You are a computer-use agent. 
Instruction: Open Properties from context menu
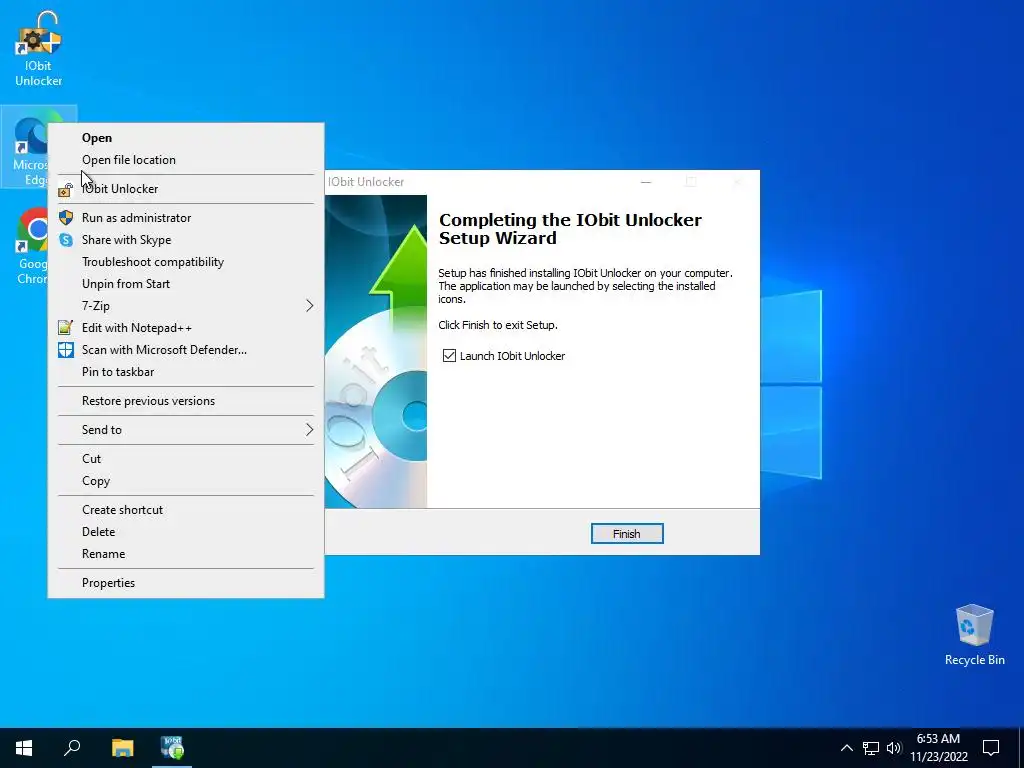click(x=186, y=583)
